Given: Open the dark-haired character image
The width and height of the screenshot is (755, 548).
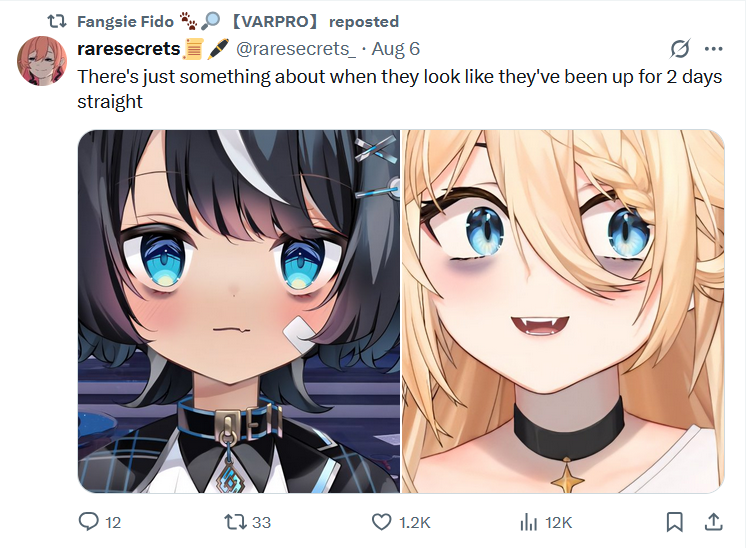Looking at the screenshot, I should pos(239,311).
